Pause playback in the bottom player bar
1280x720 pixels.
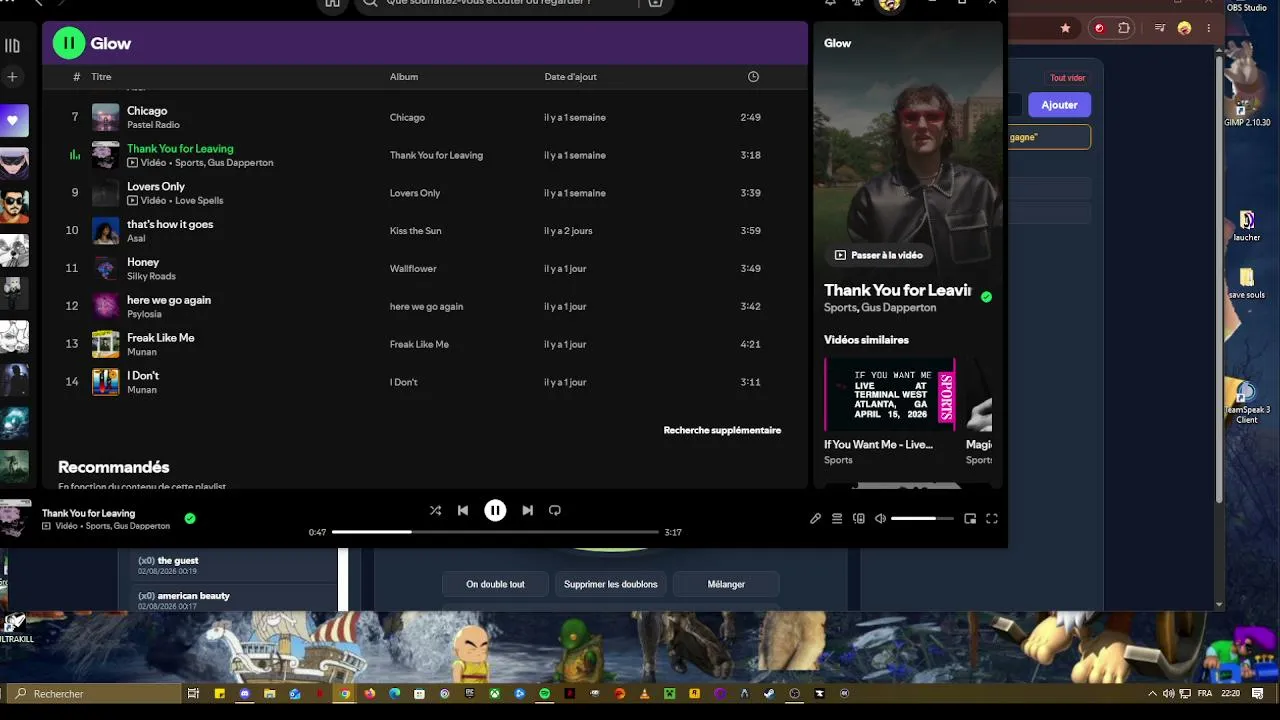point(495,510)
